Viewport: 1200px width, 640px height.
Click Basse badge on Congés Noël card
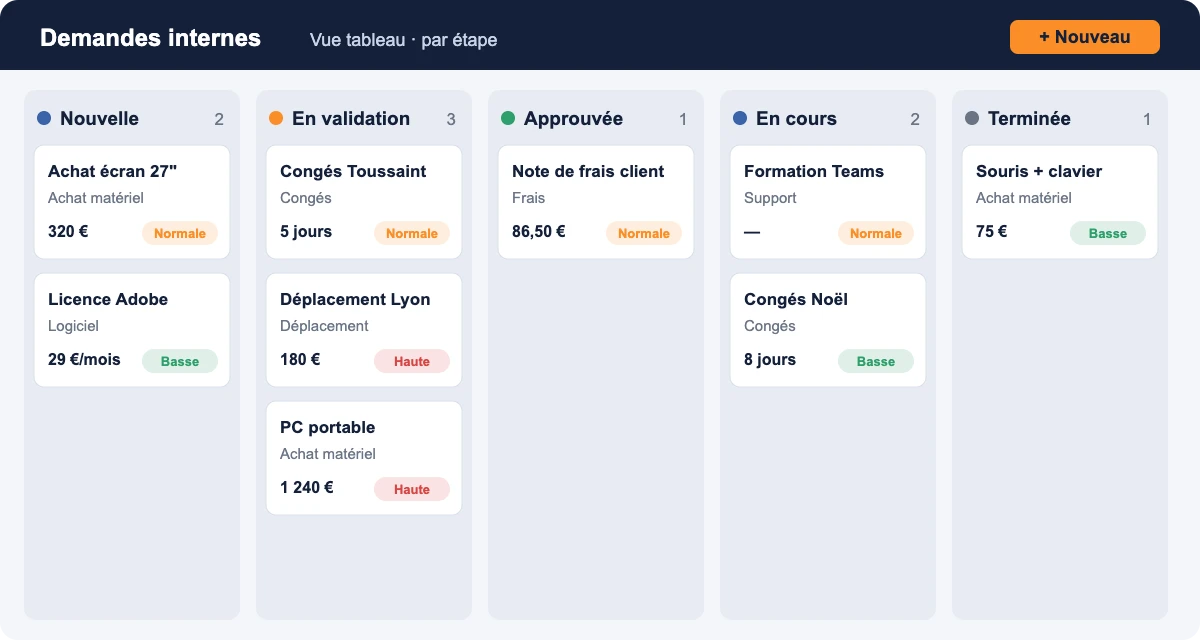876,361
